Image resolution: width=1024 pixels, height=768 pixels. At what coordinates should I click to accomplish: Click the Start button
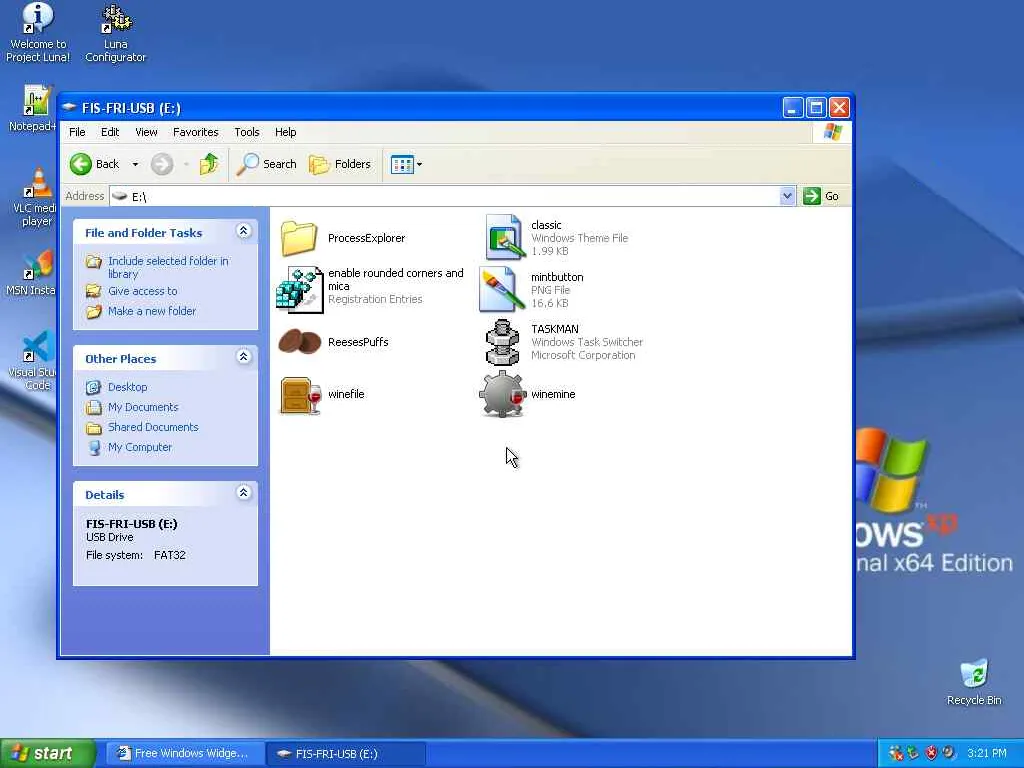48,754
